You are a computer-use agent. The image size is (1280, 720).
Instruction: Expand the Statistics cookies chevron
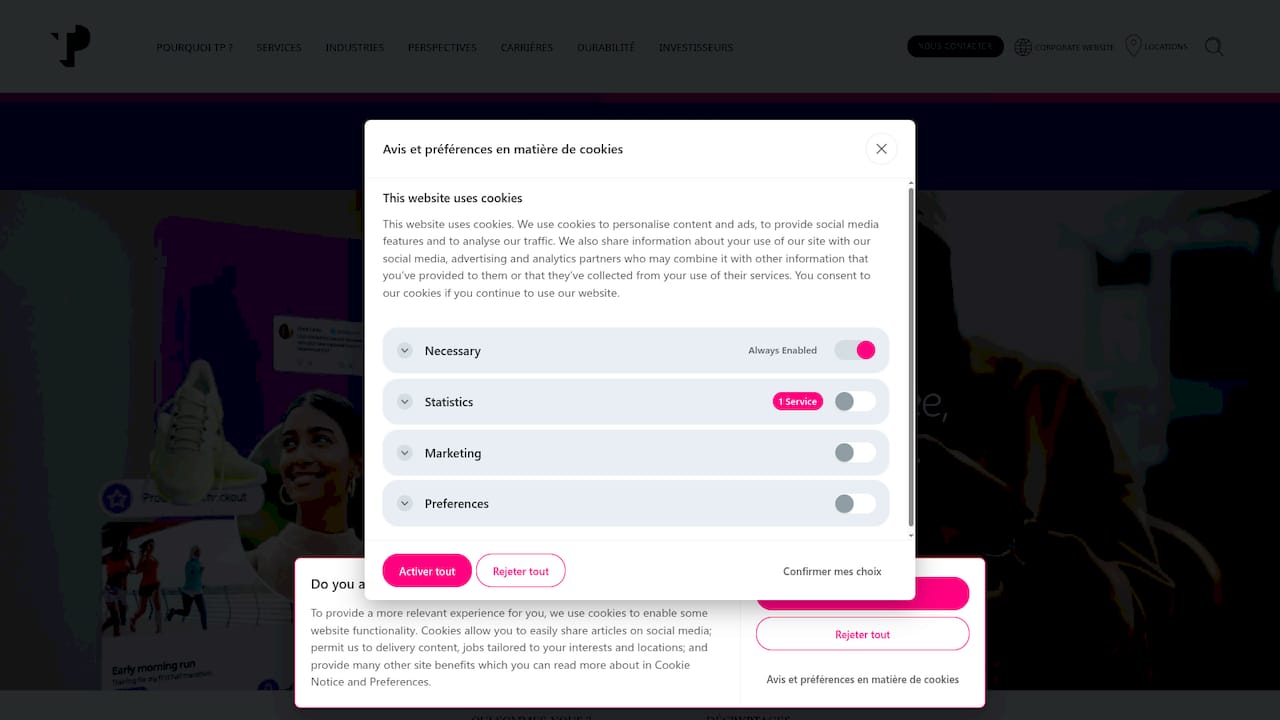tap(405, 402)
